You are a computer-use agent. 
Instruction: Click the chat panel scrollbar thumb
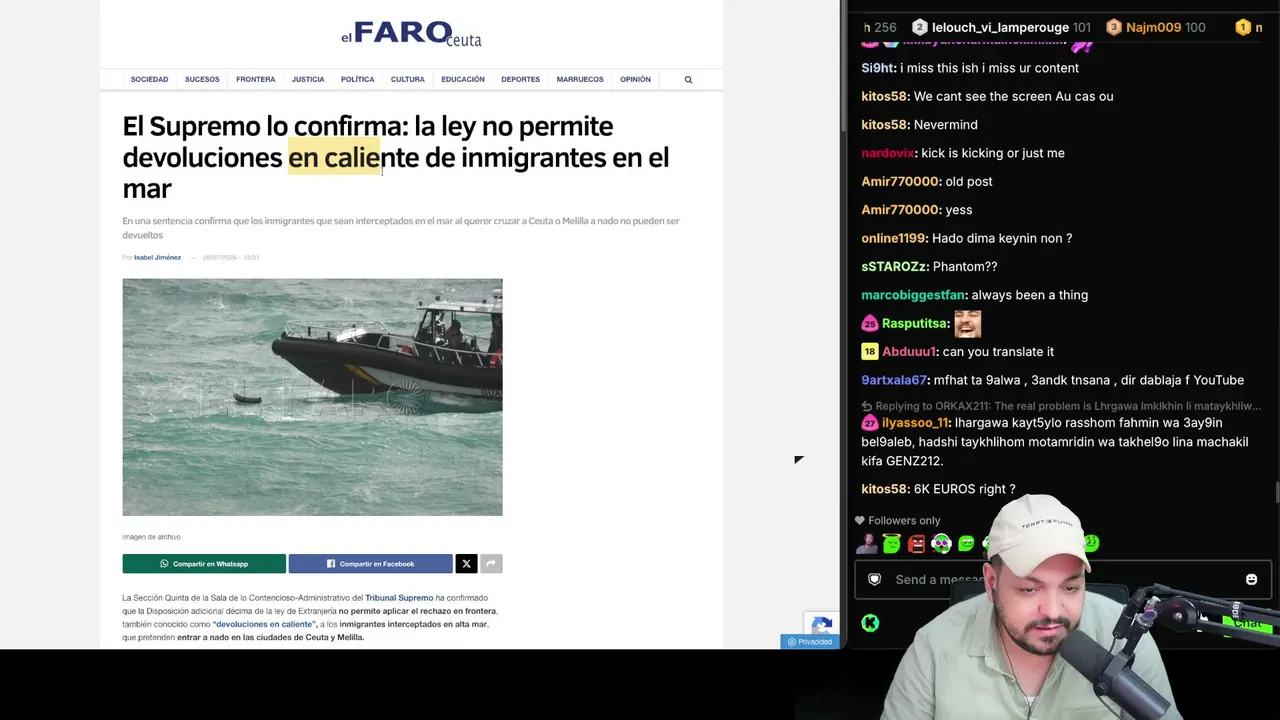pyautogui.click(x=1275, y=494)
